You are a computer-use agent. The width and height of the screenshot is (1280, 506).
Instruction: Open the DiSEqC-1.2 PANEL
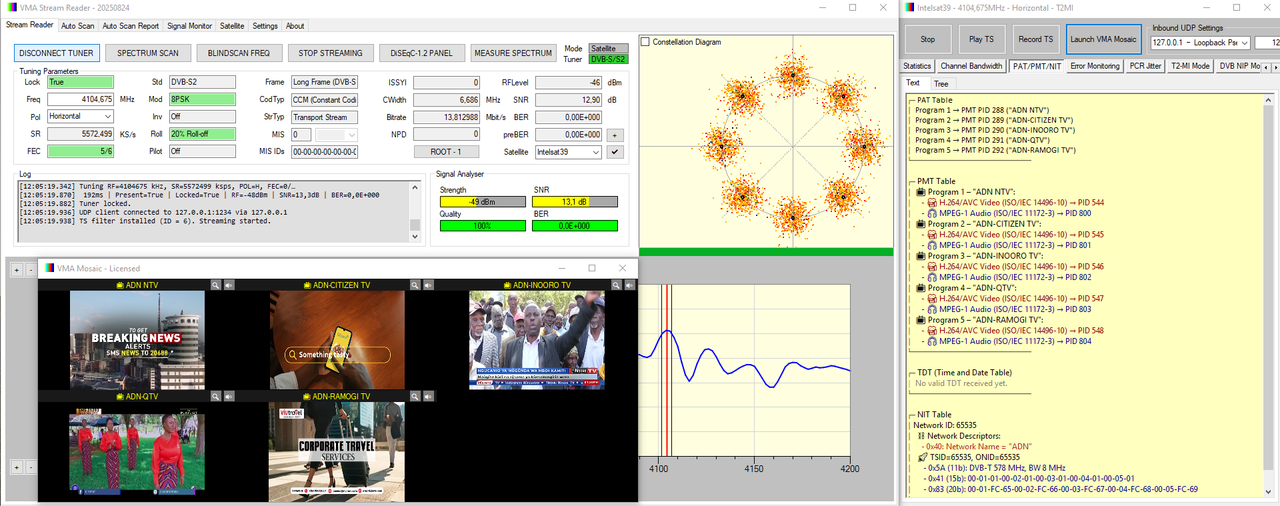[x=422, y=52]
